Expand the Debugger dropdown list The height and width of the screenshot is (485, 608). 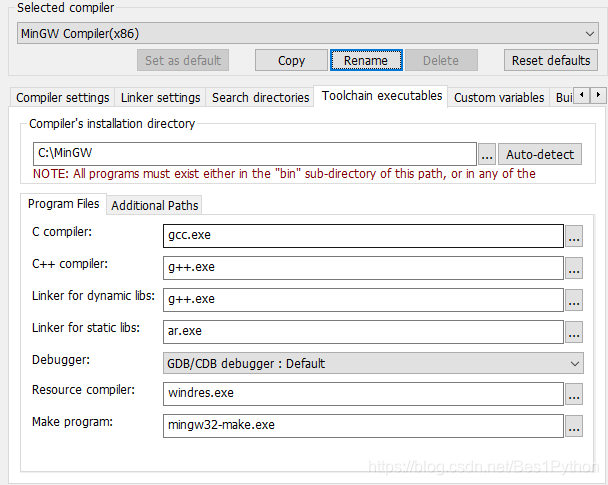tap(373, 363)
